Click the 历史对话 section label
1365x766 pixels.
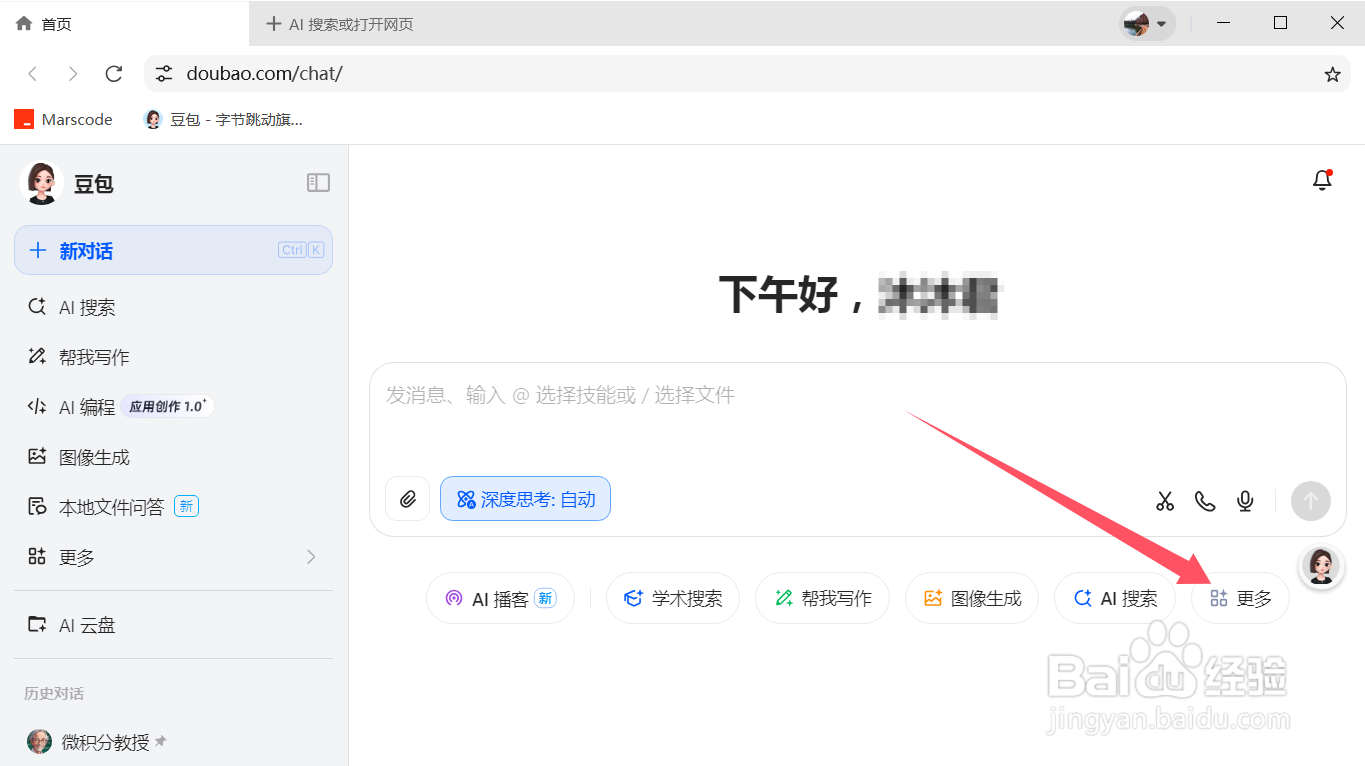point(54,693)
